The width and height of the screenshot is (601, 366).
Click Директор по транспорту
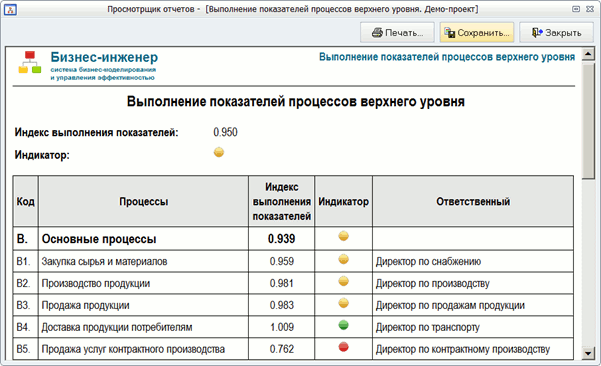point(427,327)
